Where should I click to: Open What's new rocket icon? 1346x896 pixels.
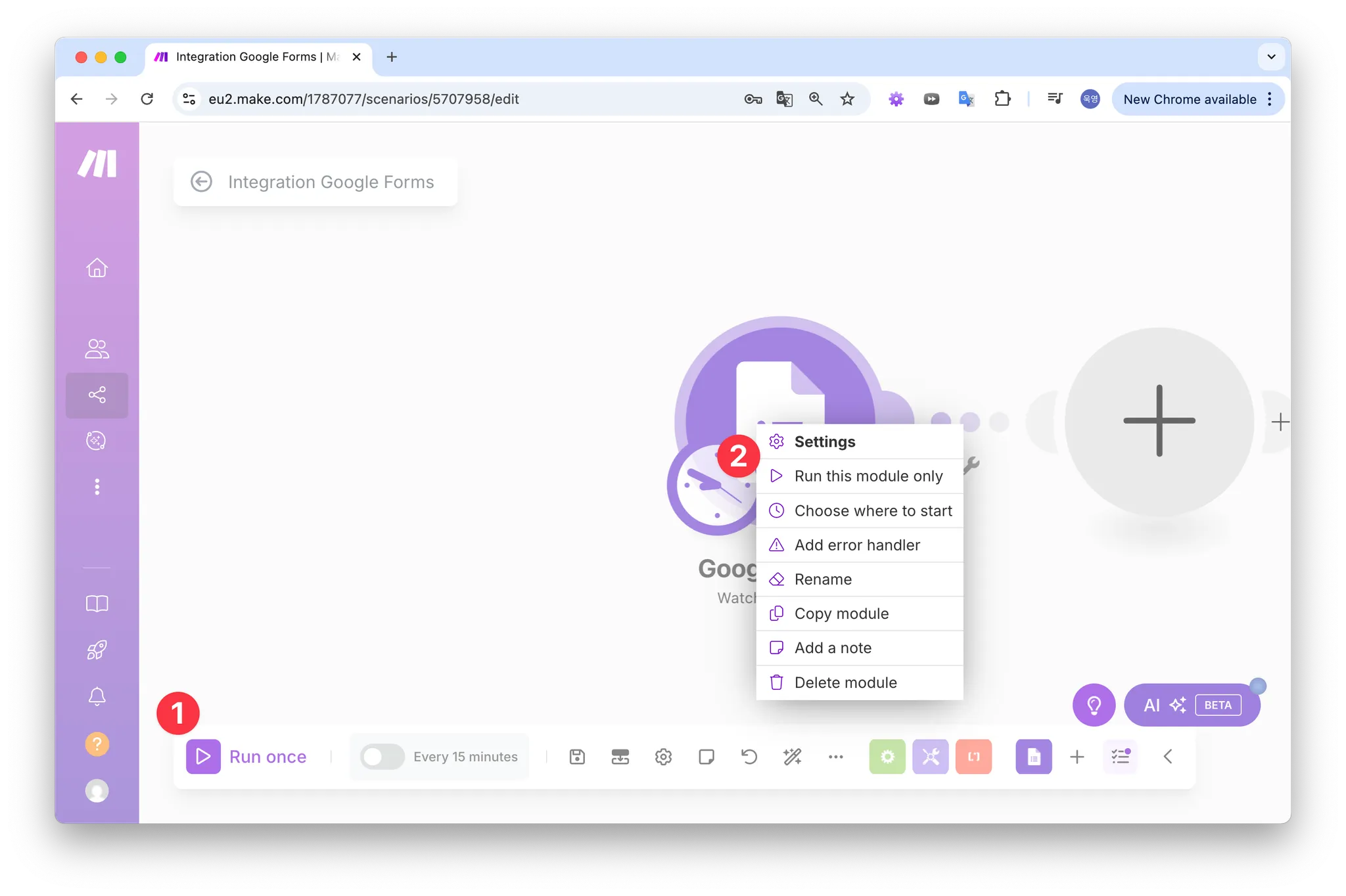pyautogui.click(x=97, y=650)
